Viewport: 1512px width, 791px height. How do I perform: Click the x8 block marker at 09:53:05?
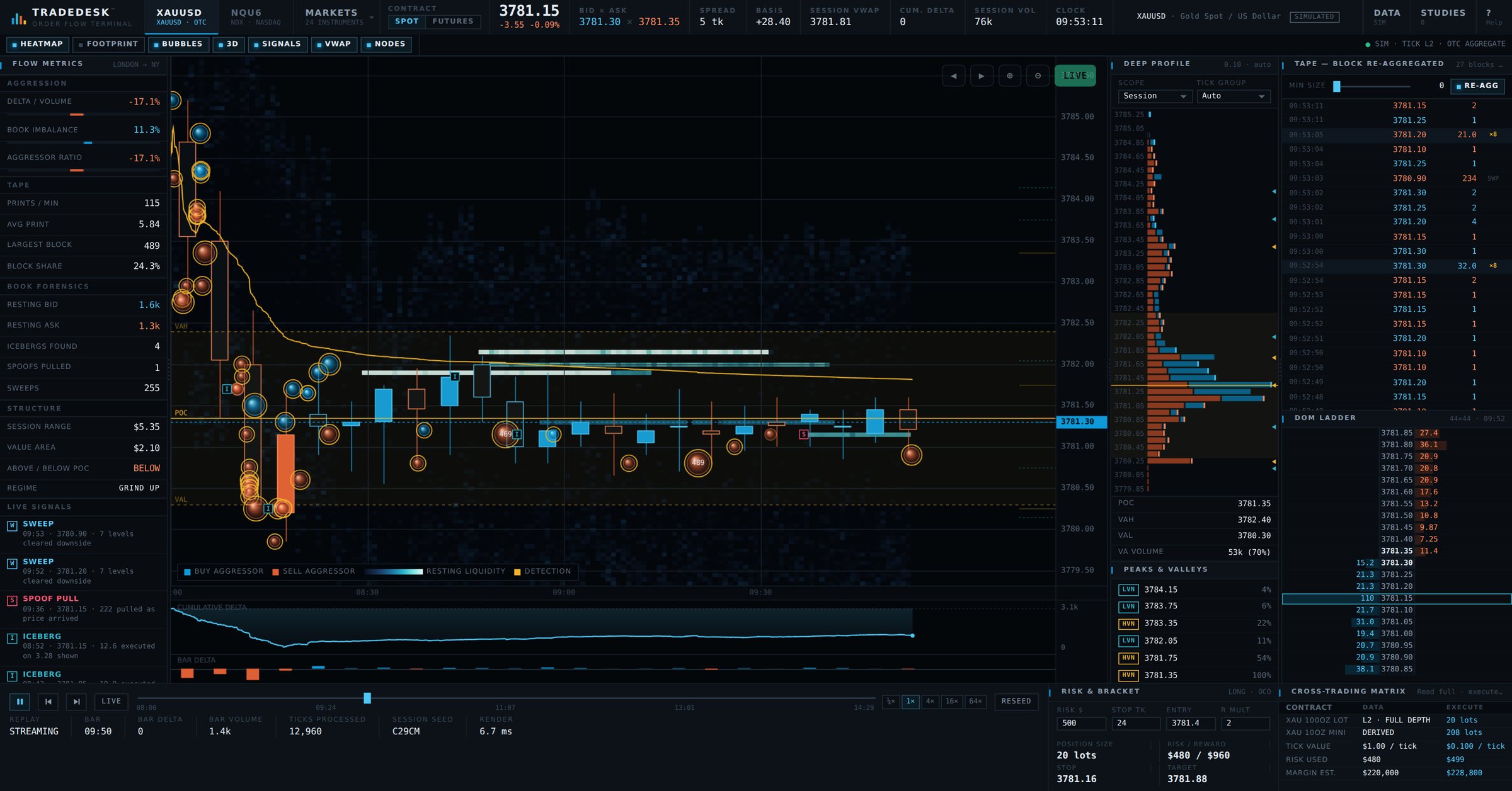1493,135
